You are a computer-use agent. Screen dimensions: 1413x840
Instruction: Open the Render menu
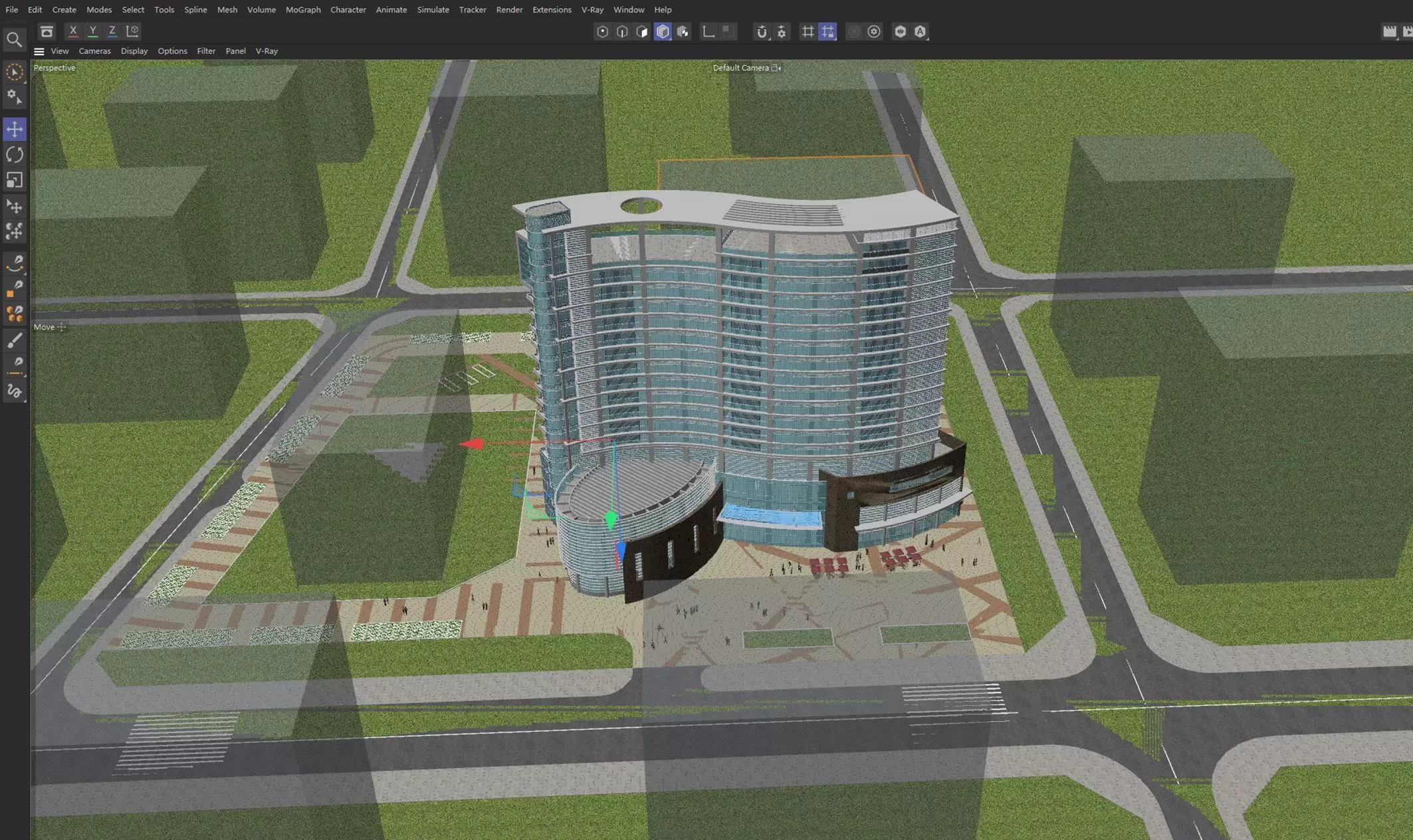pos(509,9)
